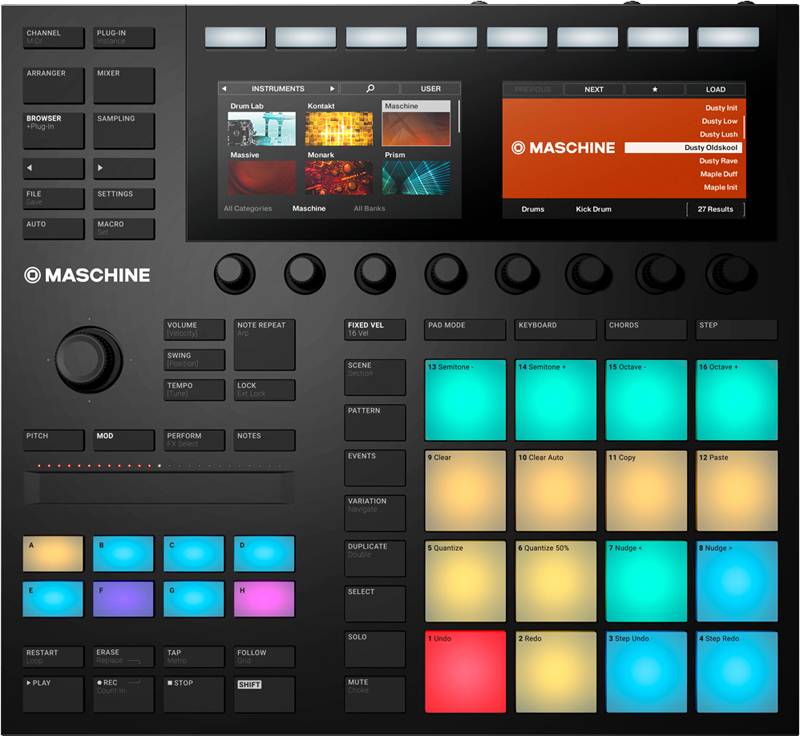Viewport: 800px width, 736px height.
Task: Open the ARRANGER view
Action: (x=54, y=86)
